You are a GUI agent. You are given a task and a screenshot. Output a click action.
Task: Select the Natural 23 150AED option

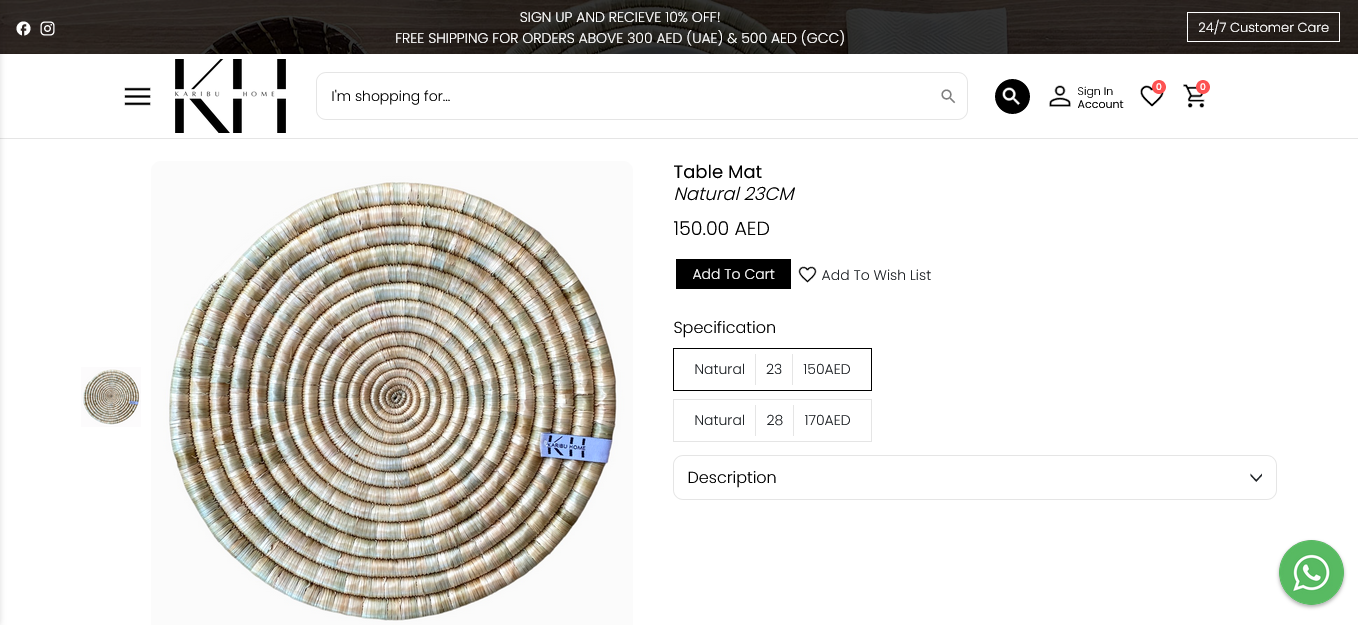(x=772, y=369)
